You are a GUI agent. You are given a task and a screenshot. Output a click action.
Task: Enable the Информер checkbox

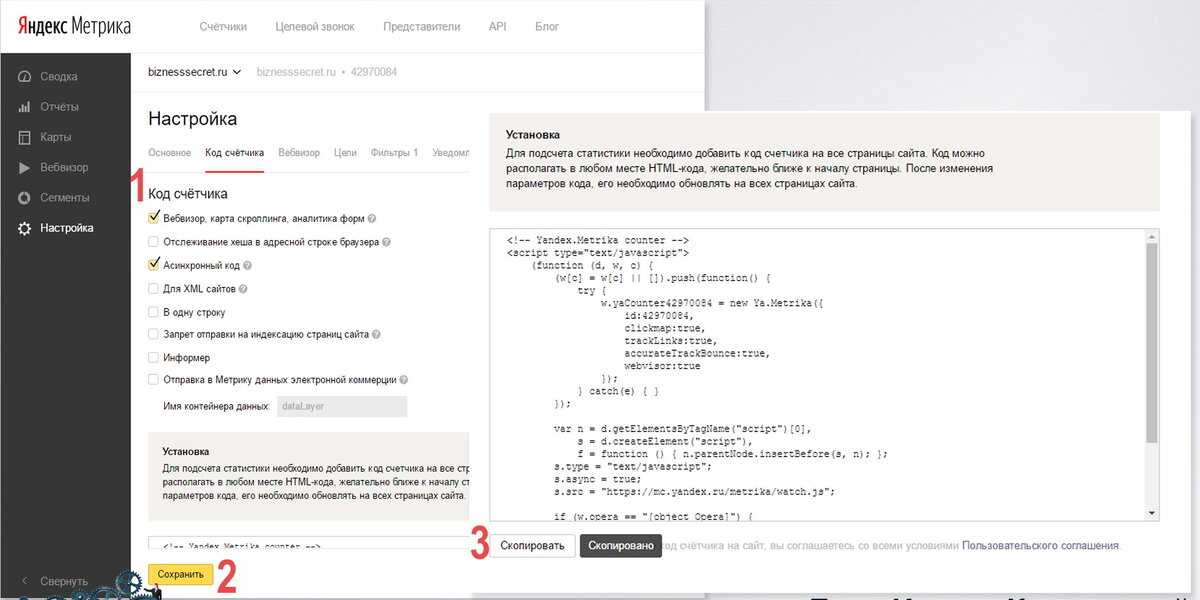[x=153, y=357]
